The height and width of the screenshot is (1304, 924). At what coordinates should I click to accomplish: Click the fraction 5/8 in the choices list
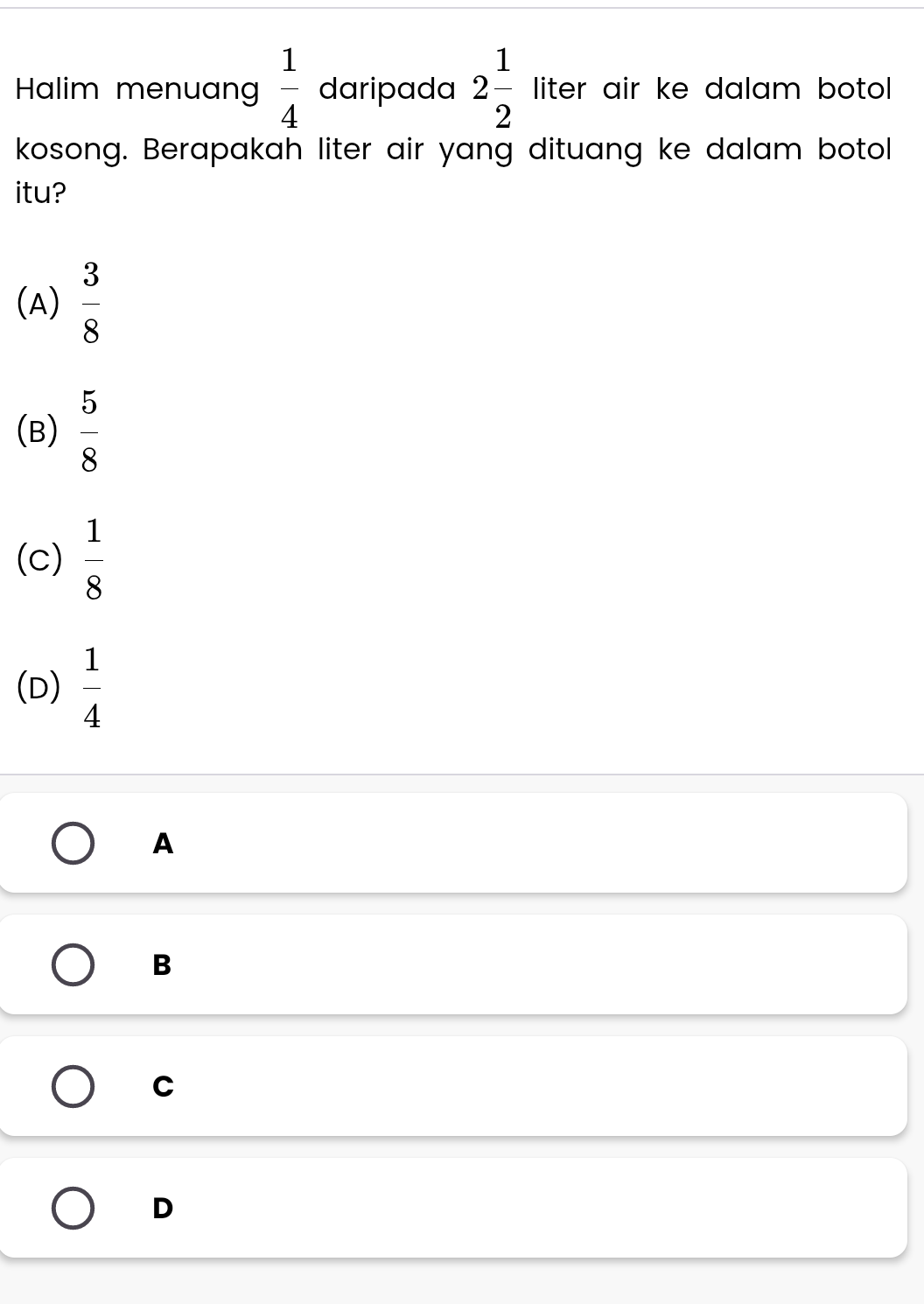(x=89, y=431)
